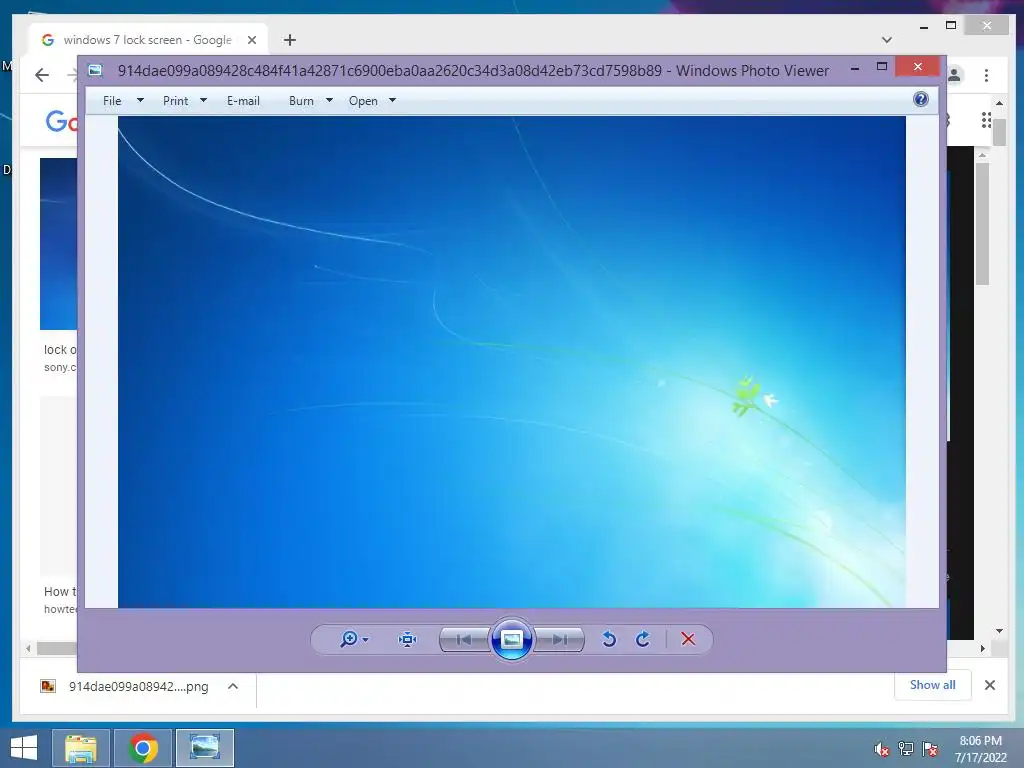Click Chrome's back navigation arrow
Screen dimensions: 1024x768
pyautogui.click(x=42, y=75)
